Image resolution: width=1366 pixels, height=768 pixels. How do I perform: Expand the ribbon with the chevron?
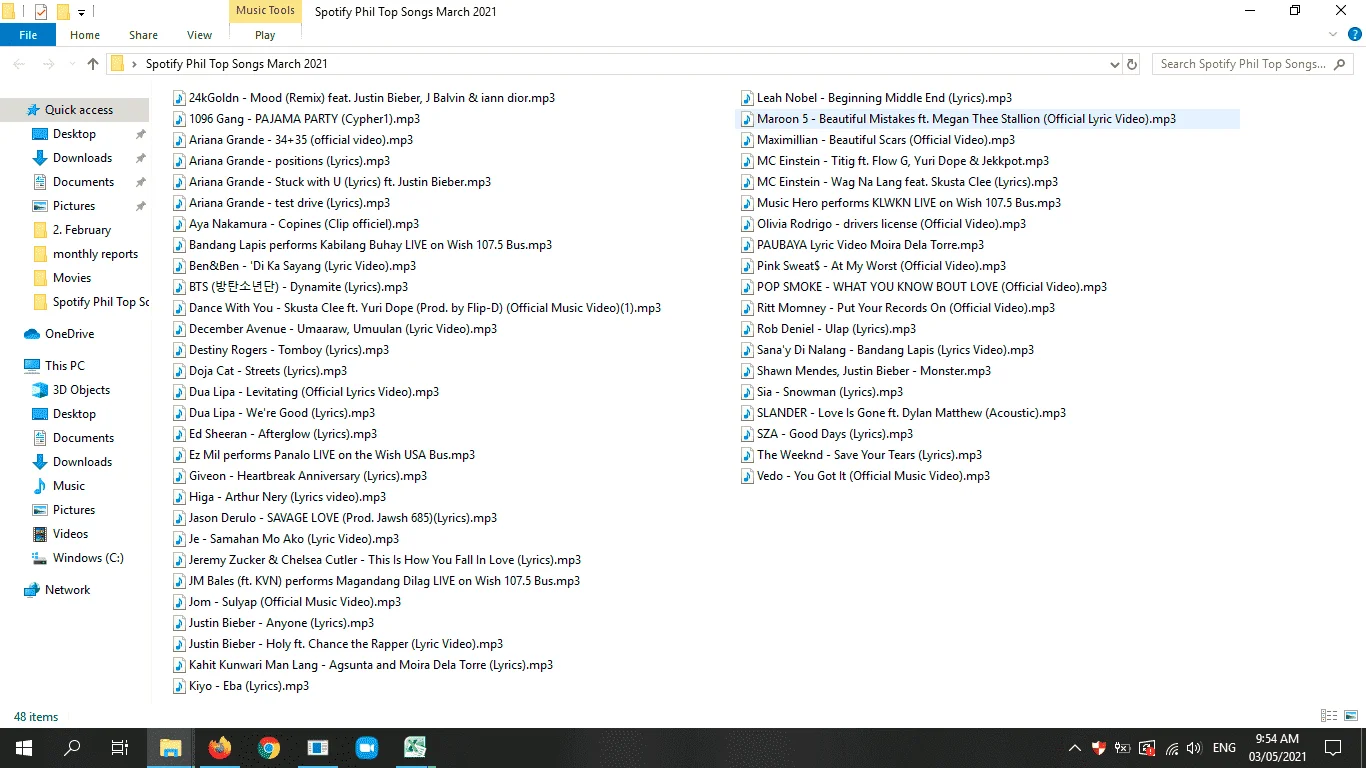(1331, 34)
